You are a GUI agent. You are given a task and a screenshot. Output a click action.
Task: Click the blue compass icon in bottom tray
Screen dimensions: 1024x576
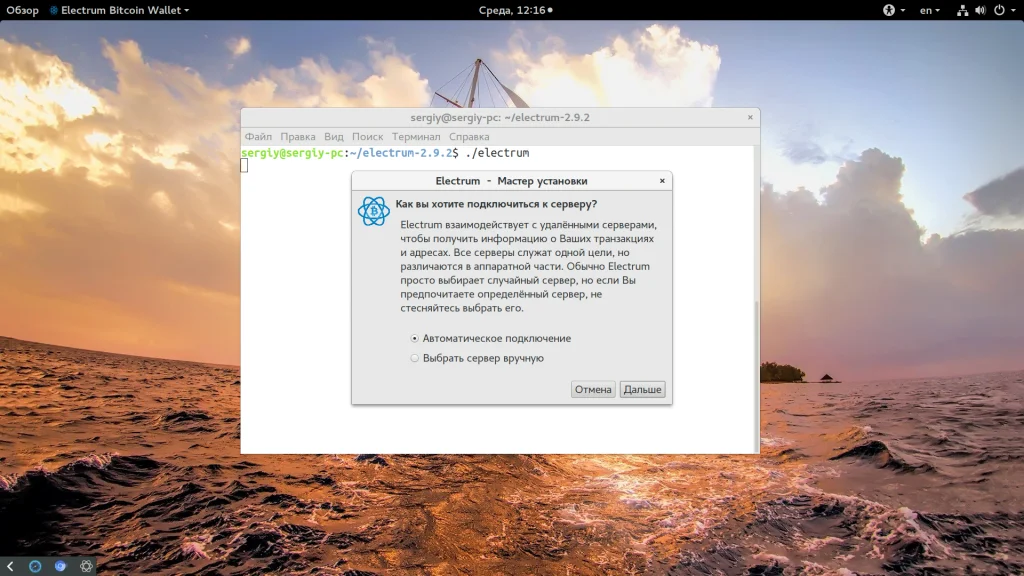pos(35,566)
